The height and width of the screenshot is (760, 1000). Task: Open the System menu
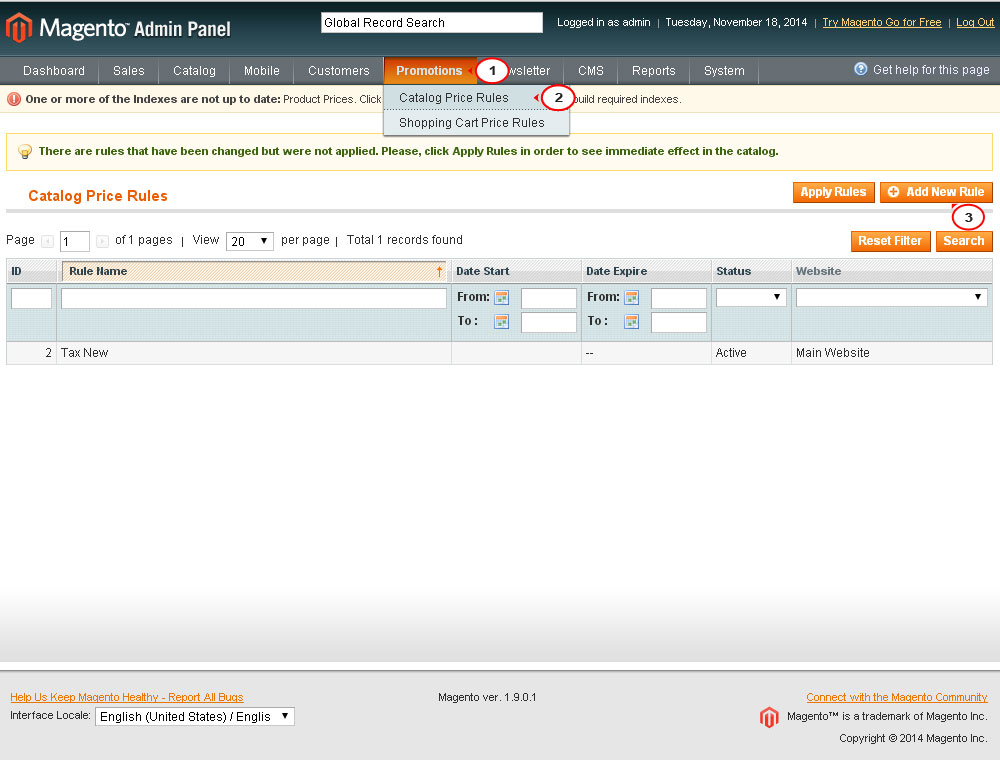pos(724,71)
